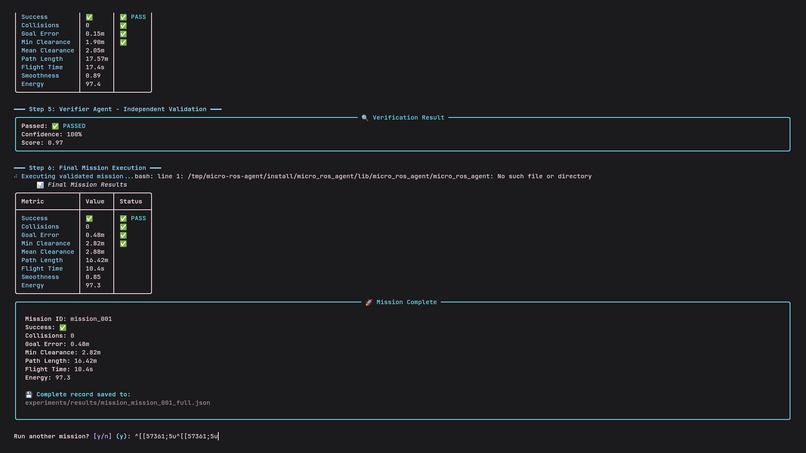Click the Success value check in final results table
Viewport: 806px width, 453px height.
tap(89, 219)
